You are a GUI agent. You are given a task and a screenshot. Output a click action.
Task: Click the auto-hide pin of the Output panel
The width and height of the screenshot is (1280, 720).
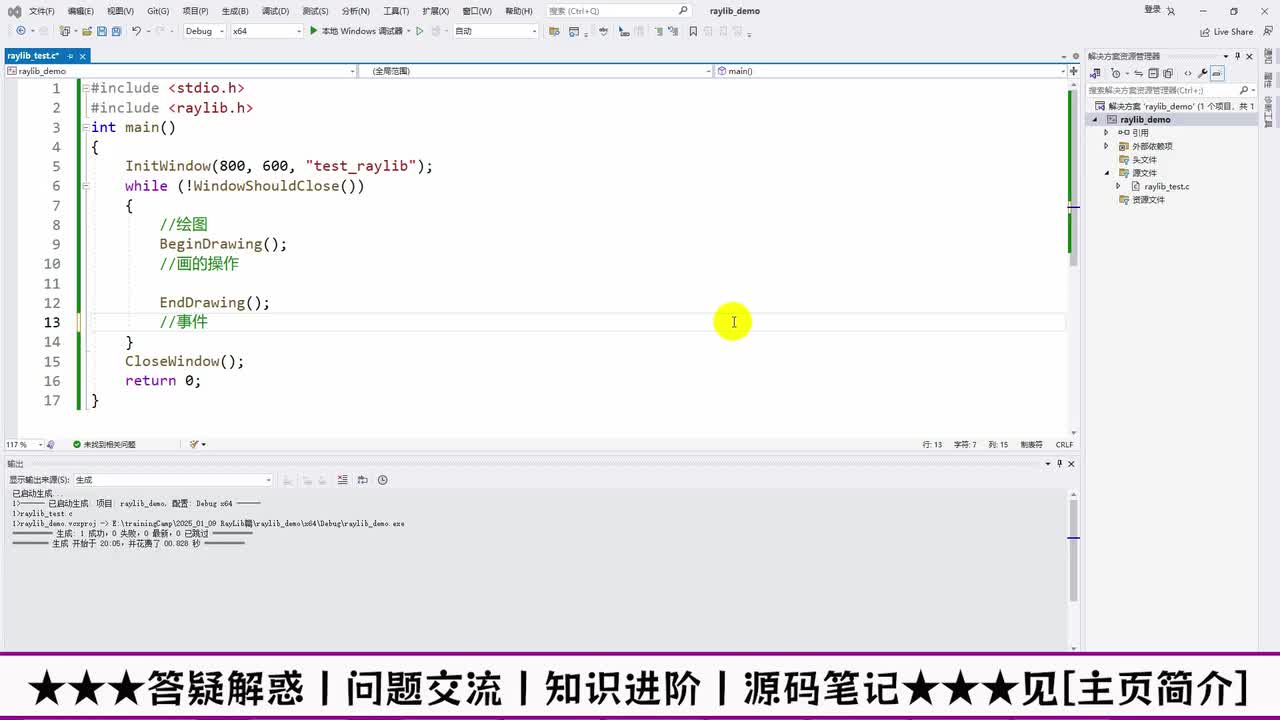[x=1060, y=463]
